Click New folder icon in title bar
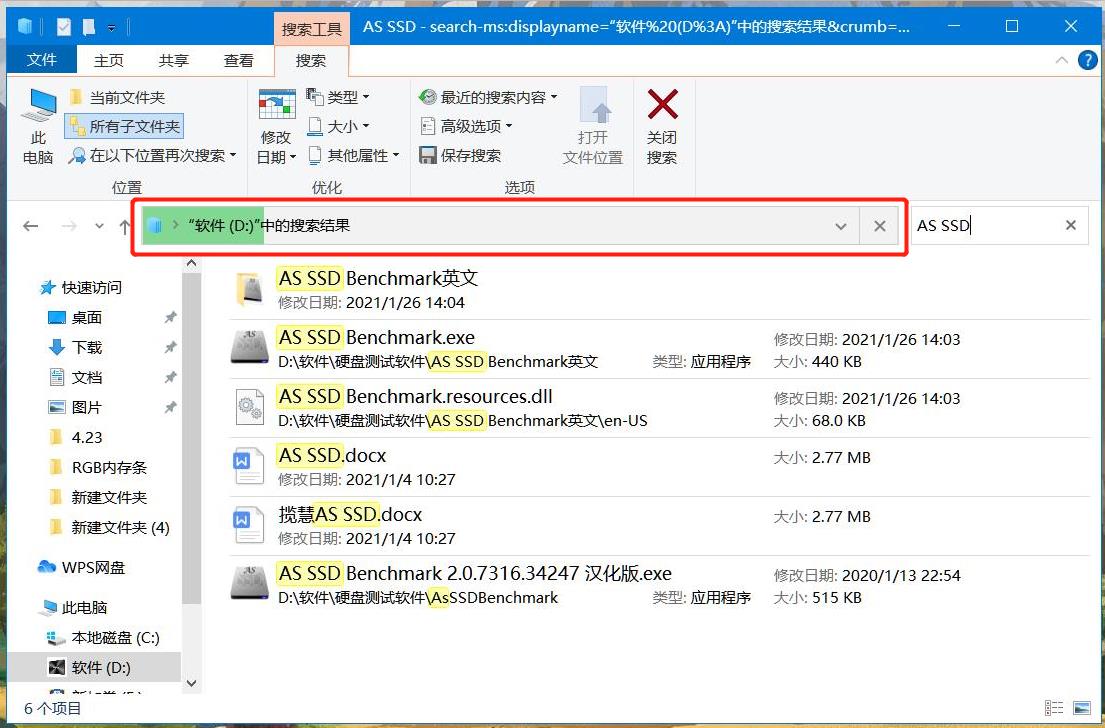This screenshot has height=728, width=1105. click(89, 27)
